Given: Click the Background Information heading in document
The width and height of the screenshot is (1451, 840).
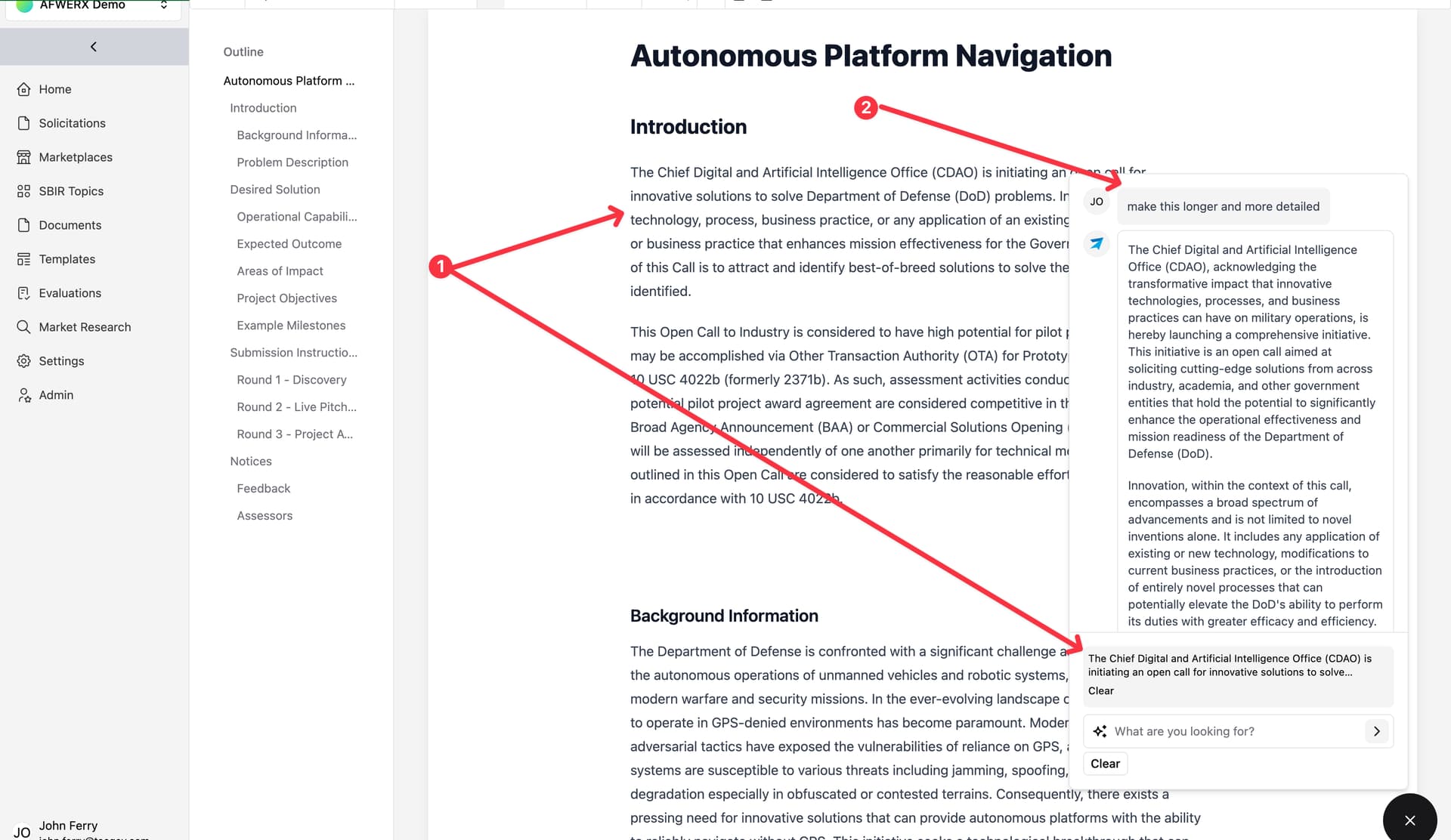Looking at the screenshot, I should coord(724,616).
